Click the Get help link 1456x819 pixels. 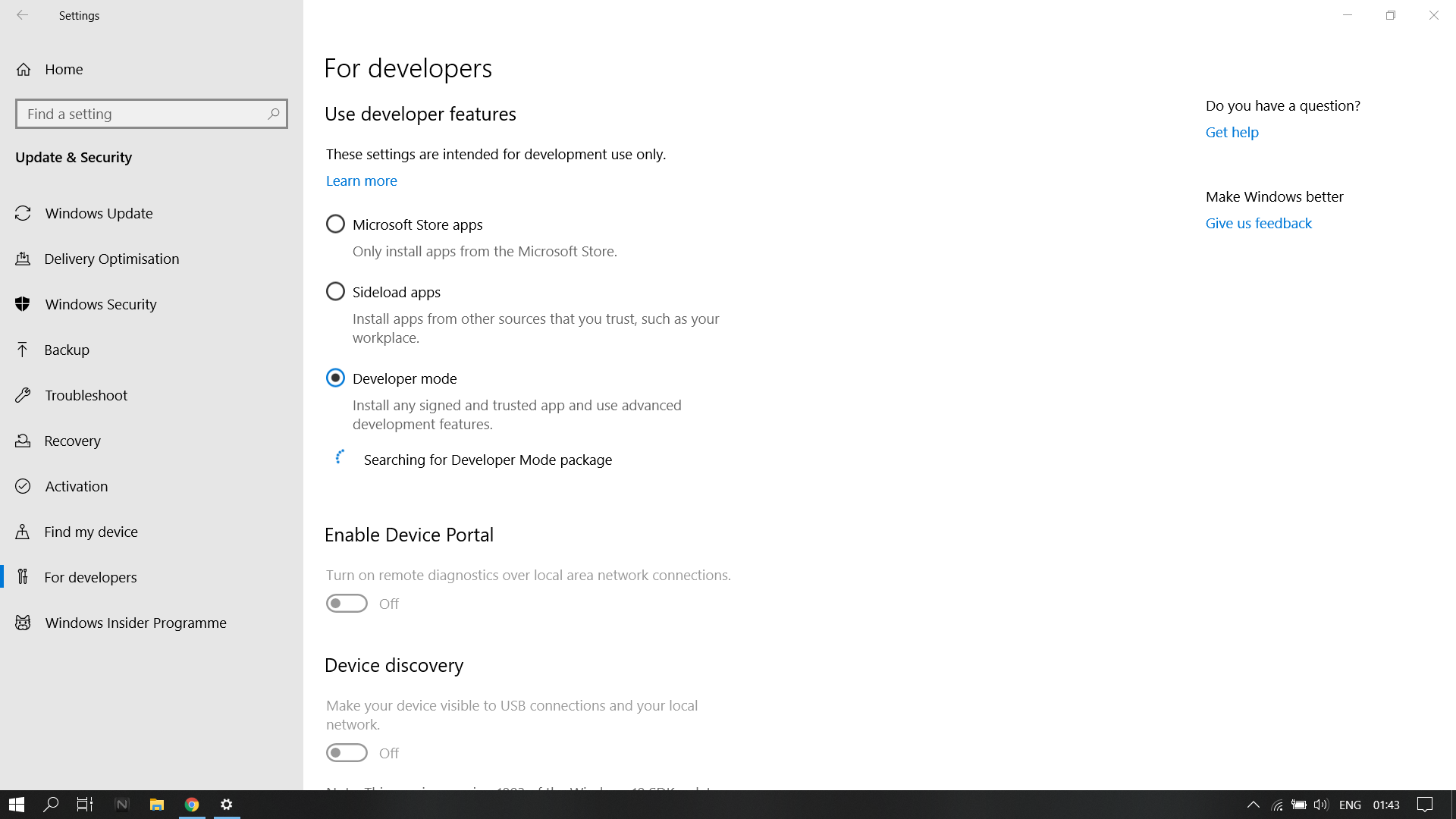click(x=1232, y=132)
